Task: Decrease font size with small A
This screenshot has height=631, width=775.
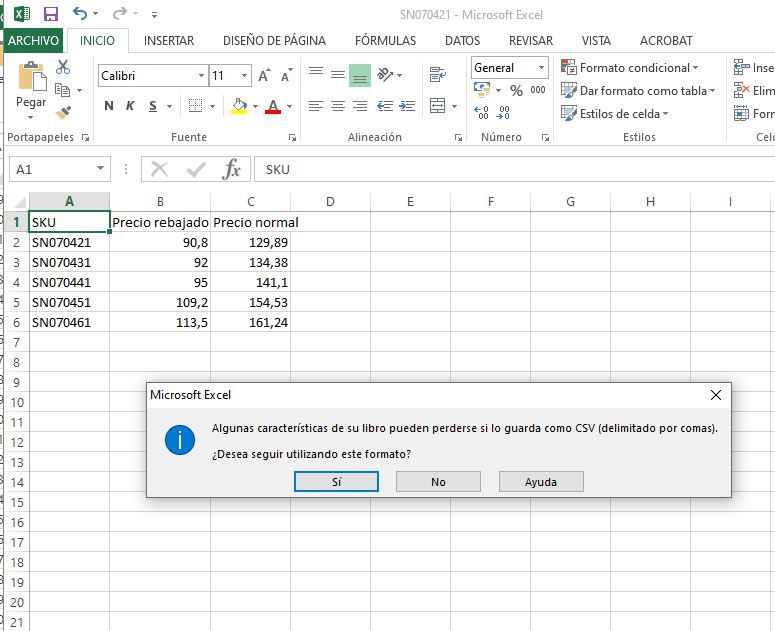Action: [x=286, y=76]
